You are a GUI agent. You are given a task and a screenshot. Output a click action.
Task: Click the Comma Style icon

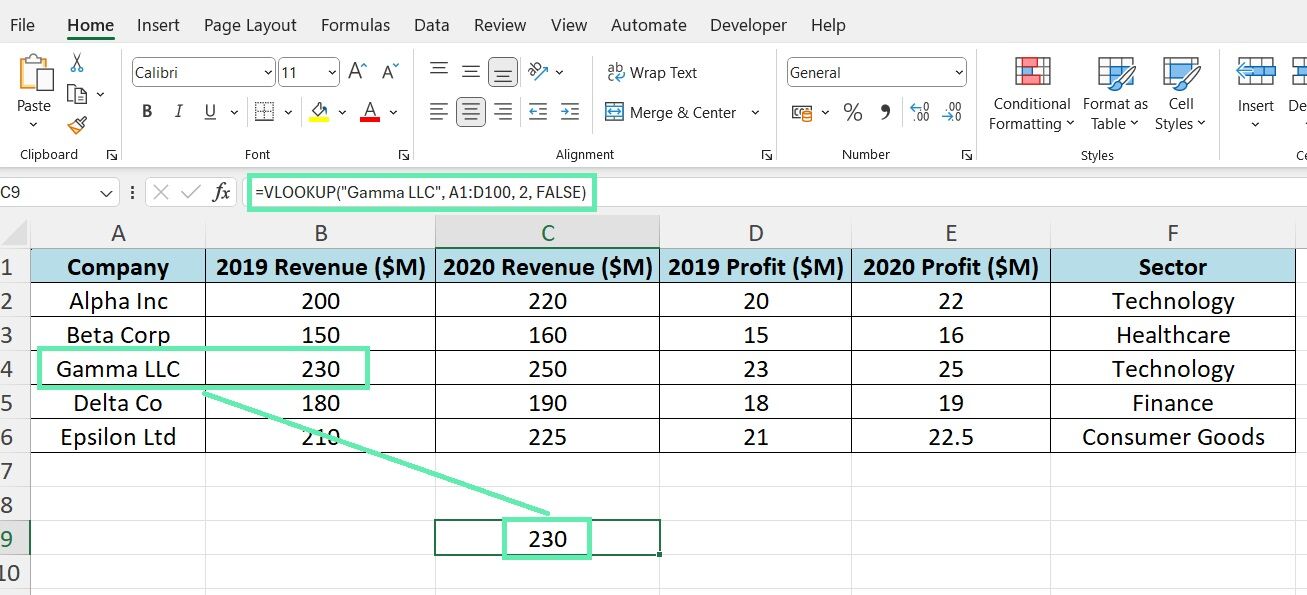884,112
